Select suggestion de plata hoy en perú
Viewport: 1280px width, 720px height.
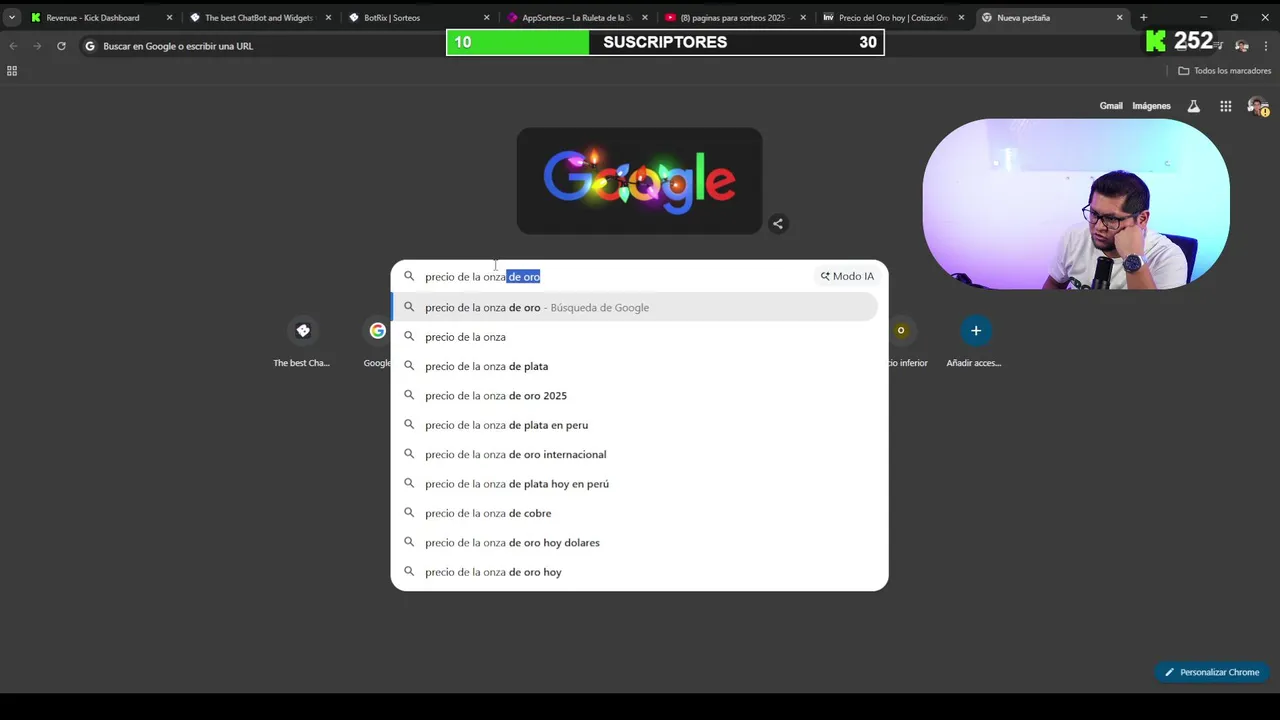pos(634,484)
